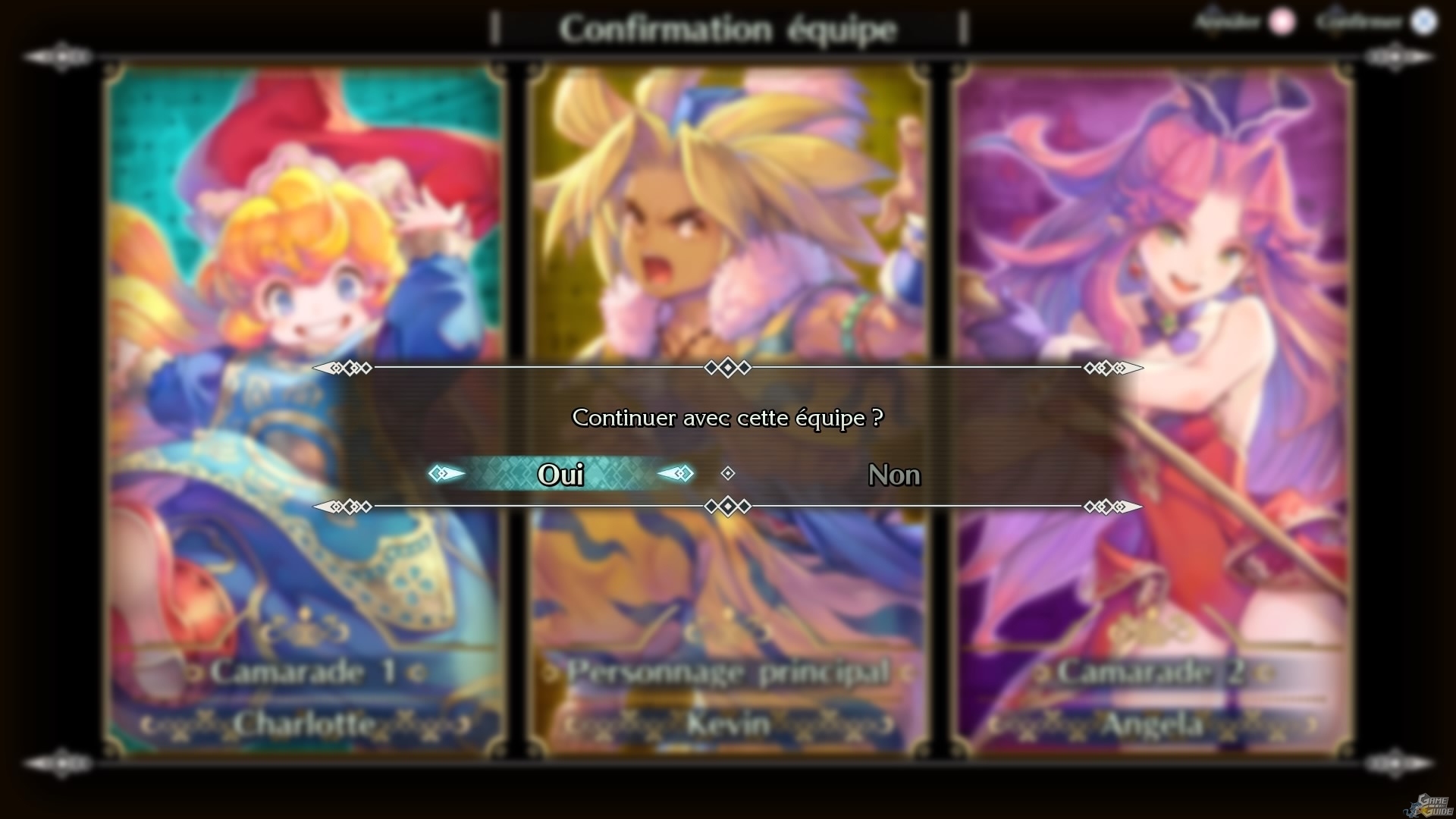Confirm the team by selecting Oui
This screenshot has width=1456, height=819.
point(560,475)
